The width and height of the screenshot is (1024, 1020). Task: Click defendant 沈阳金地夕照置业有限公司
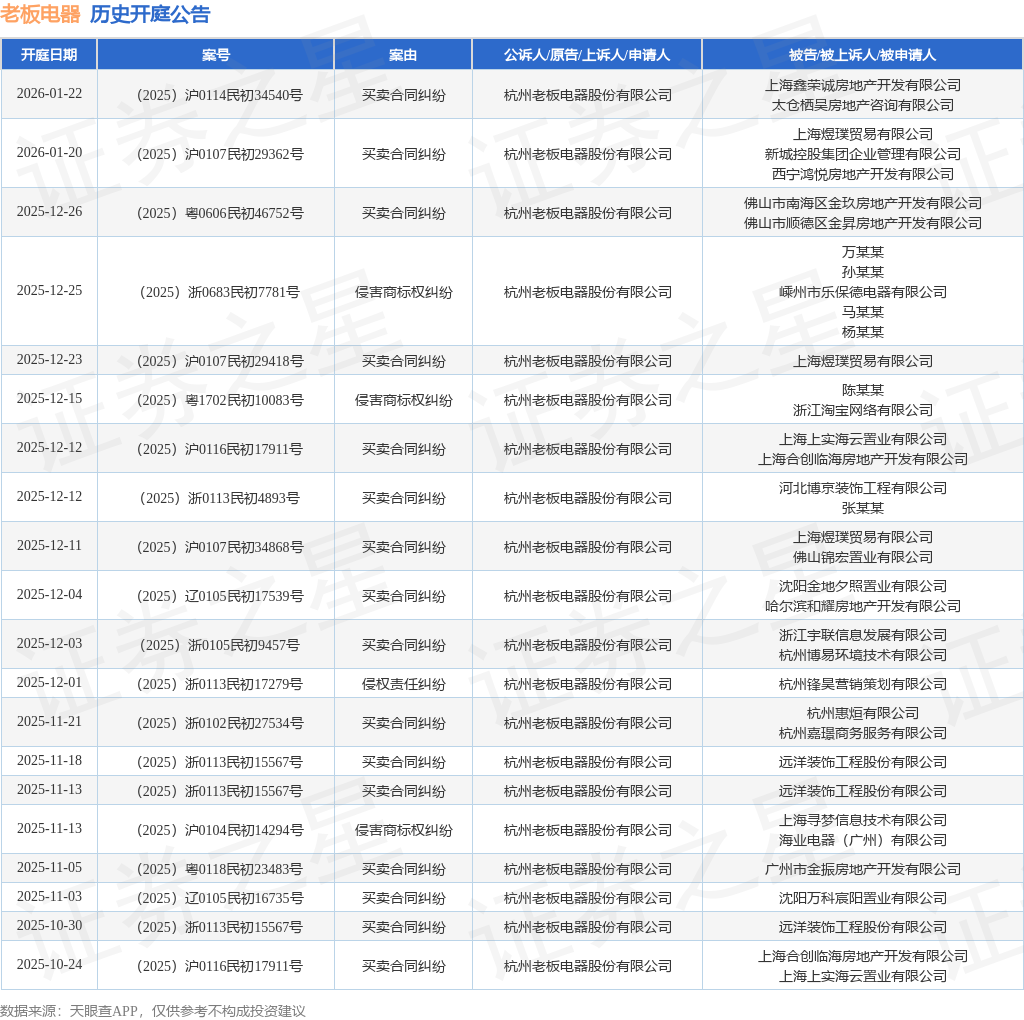863,586
